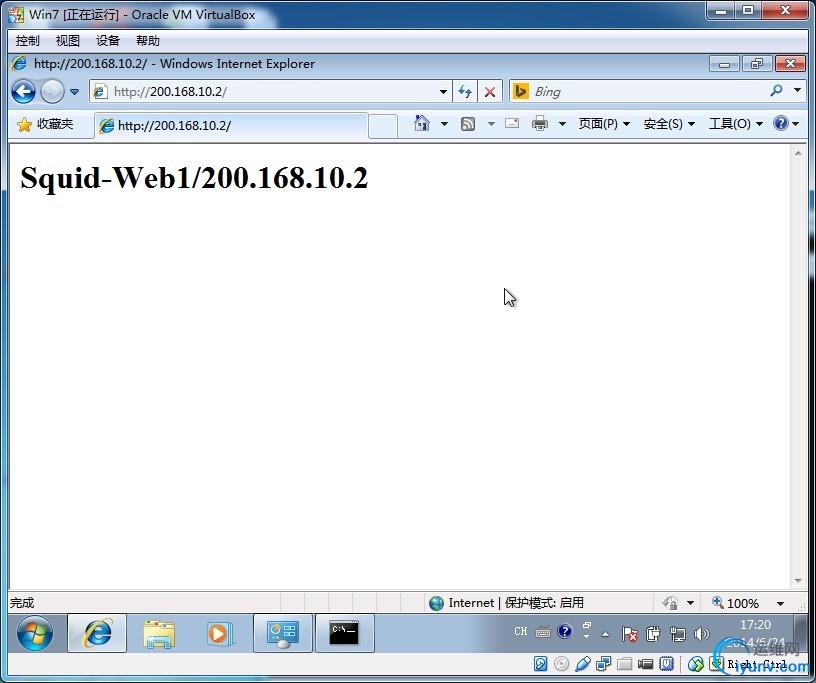816x683 pixels.
Task: Click the Refresh page button
Action: coord(465,92)
